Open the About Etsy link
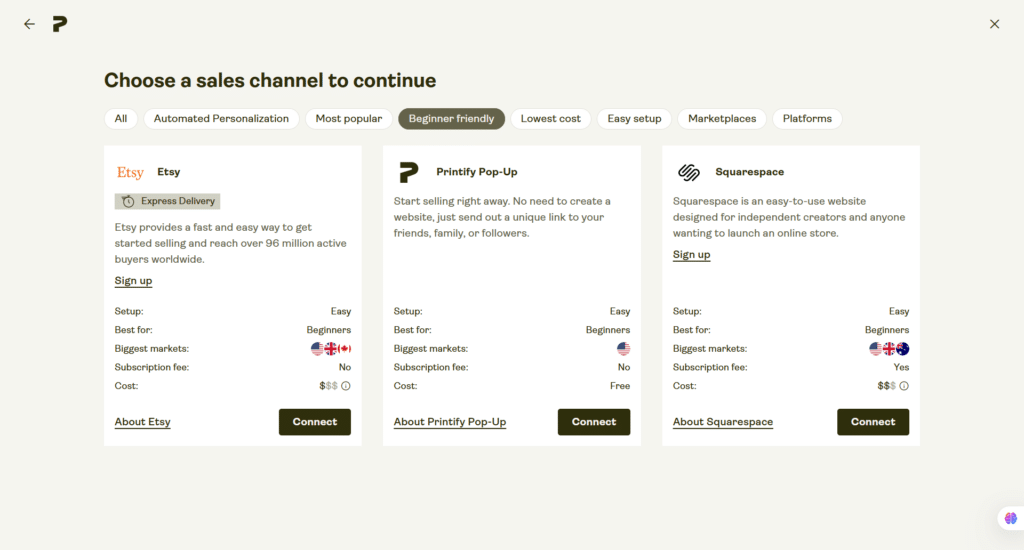Image resolution: width=1024 pixels, height=550 pixels. [142, 422]
